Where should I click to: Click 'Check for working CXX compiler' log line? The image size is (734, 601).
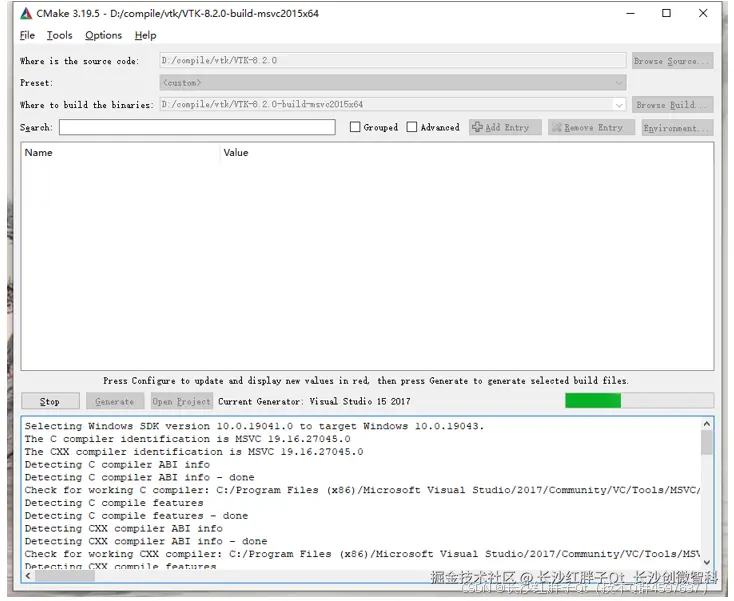click(x=362, y=554)
